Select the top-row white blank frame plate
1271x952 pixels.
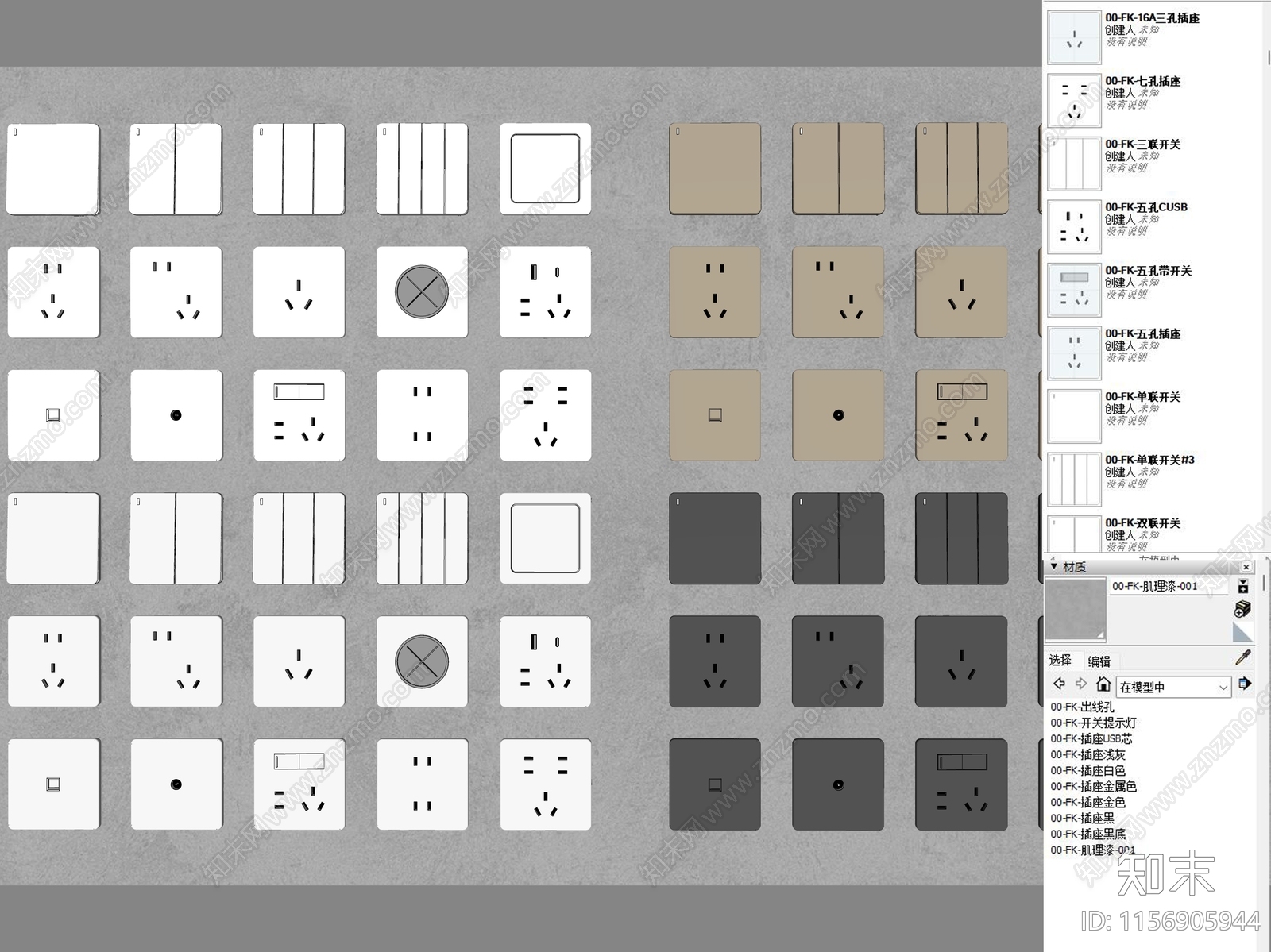tap(545, 168)
